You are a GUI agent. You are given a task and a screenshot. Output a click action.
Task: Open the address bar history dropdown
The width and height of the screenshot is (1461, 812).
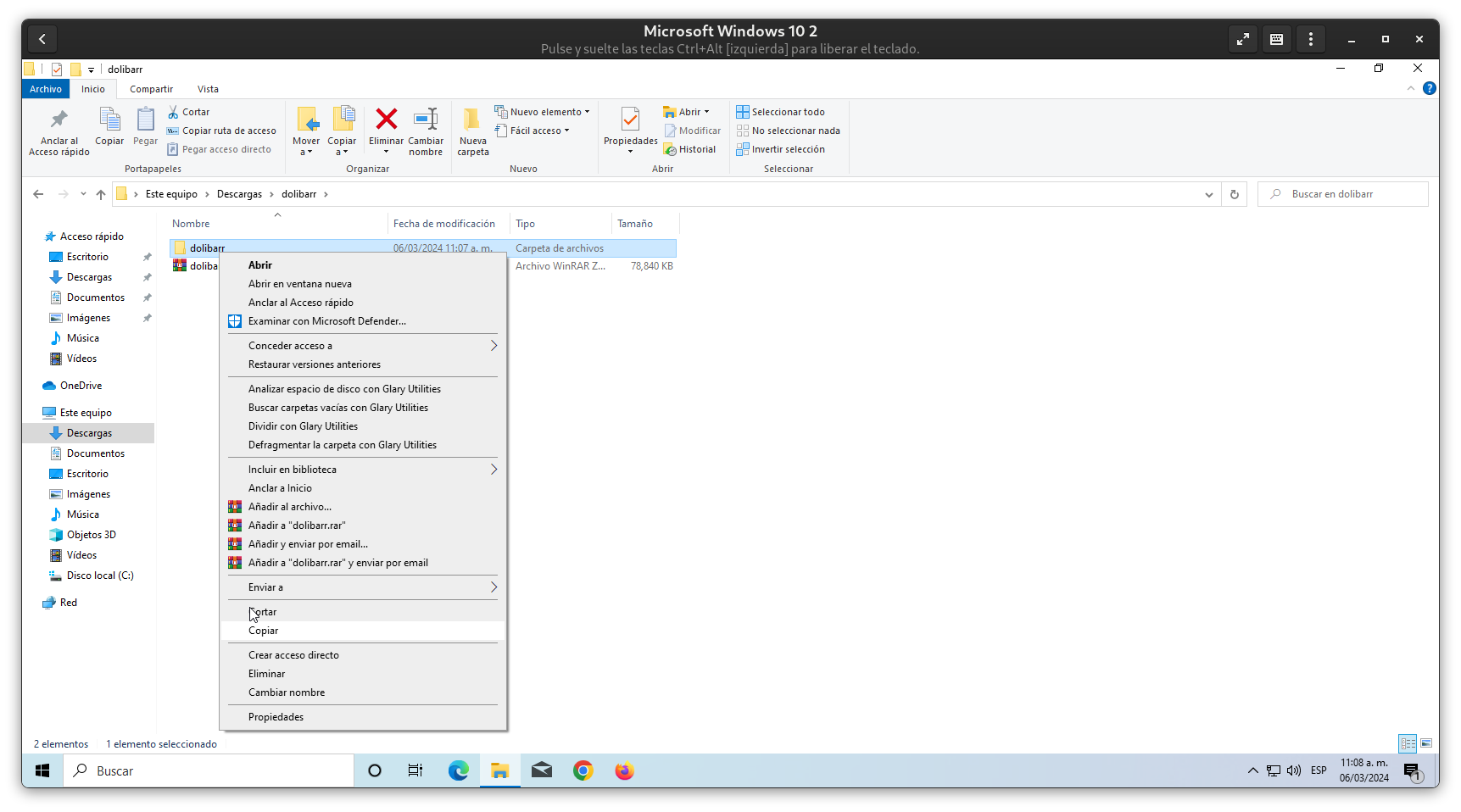point(1208,194)
